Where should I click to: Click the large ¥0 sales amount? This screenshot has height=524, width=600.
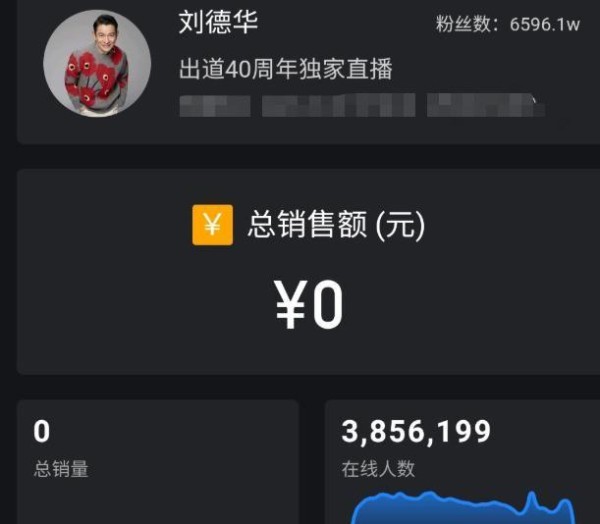coord(308,304)
